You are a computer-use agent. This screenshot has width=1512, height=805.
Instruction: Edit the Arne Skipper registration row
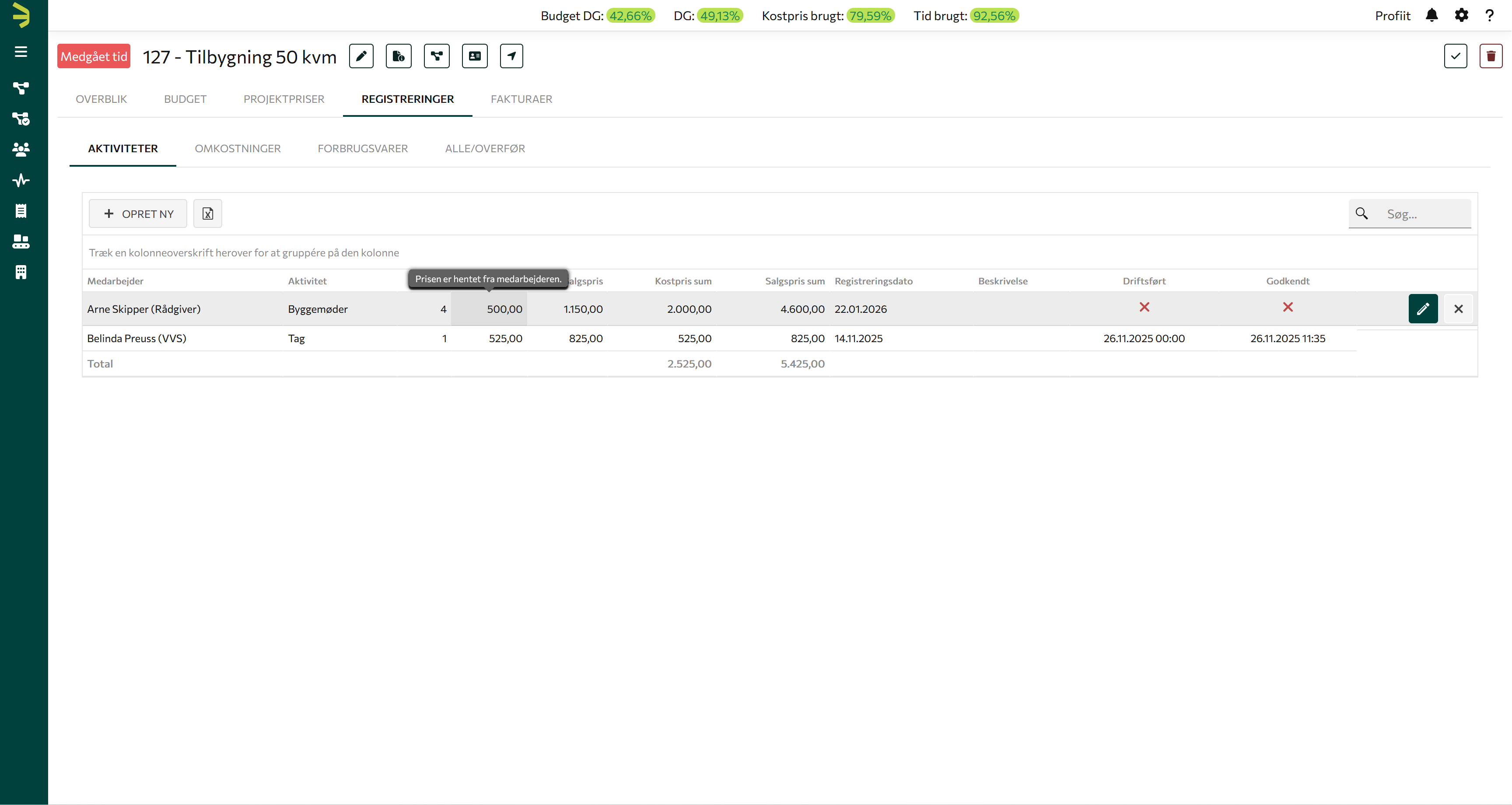coord(1423,309)
